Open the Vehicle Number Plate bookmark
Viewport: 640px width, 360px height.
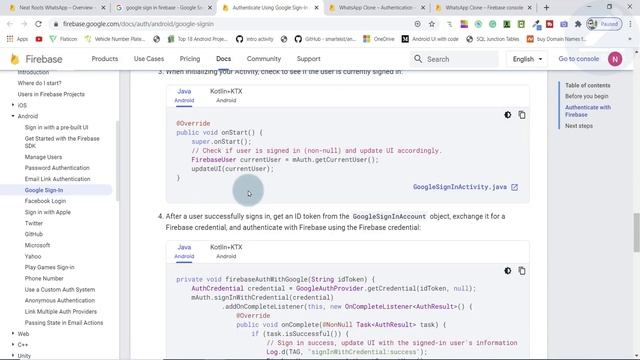point(115,39)
